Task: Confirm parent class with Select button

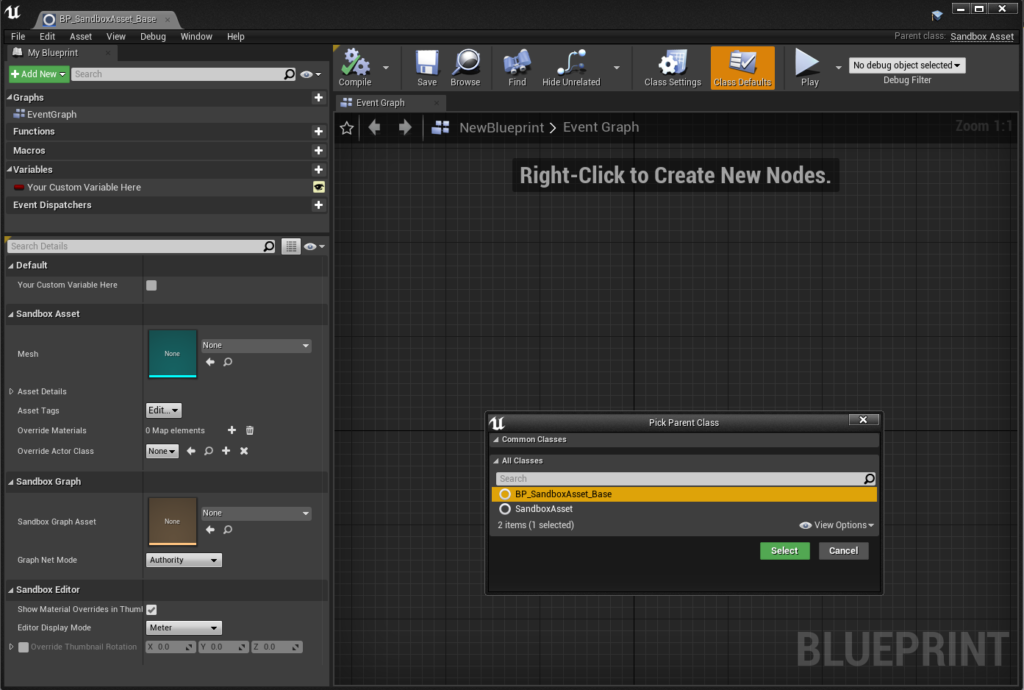Action: coord(784,551)
